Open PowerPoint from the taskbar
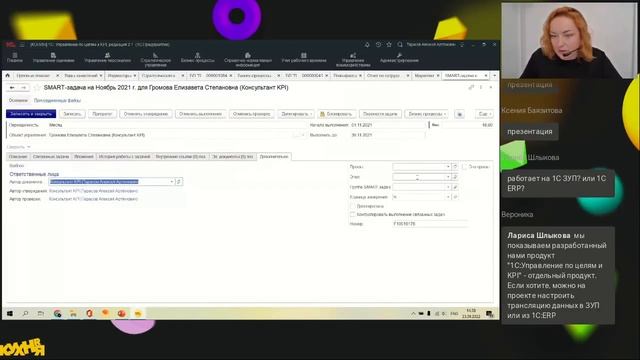This screenshot has width=640, height=360. click(x=121, y=313)
